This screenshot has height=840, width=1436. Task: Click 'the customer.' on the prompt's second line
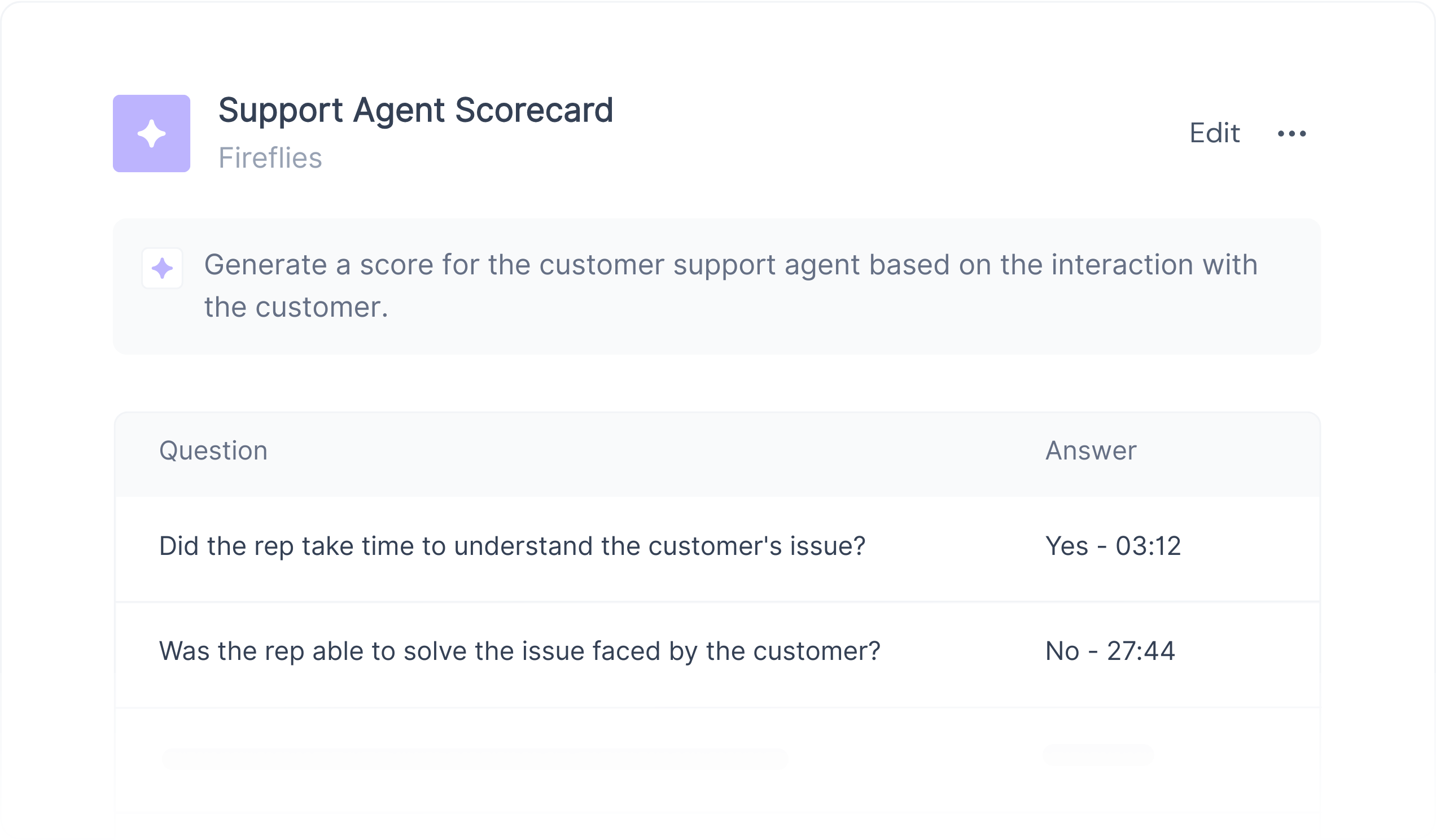(296, 308)
